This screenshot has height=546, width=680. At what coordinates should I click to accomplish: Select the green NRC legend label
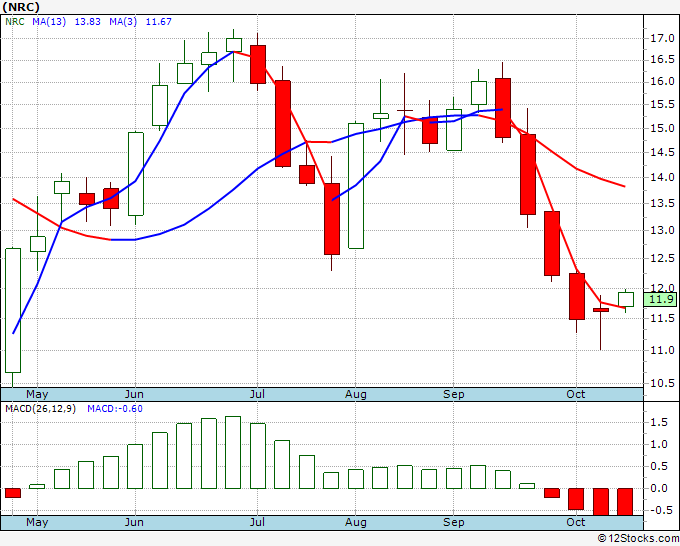pos(15,22)
